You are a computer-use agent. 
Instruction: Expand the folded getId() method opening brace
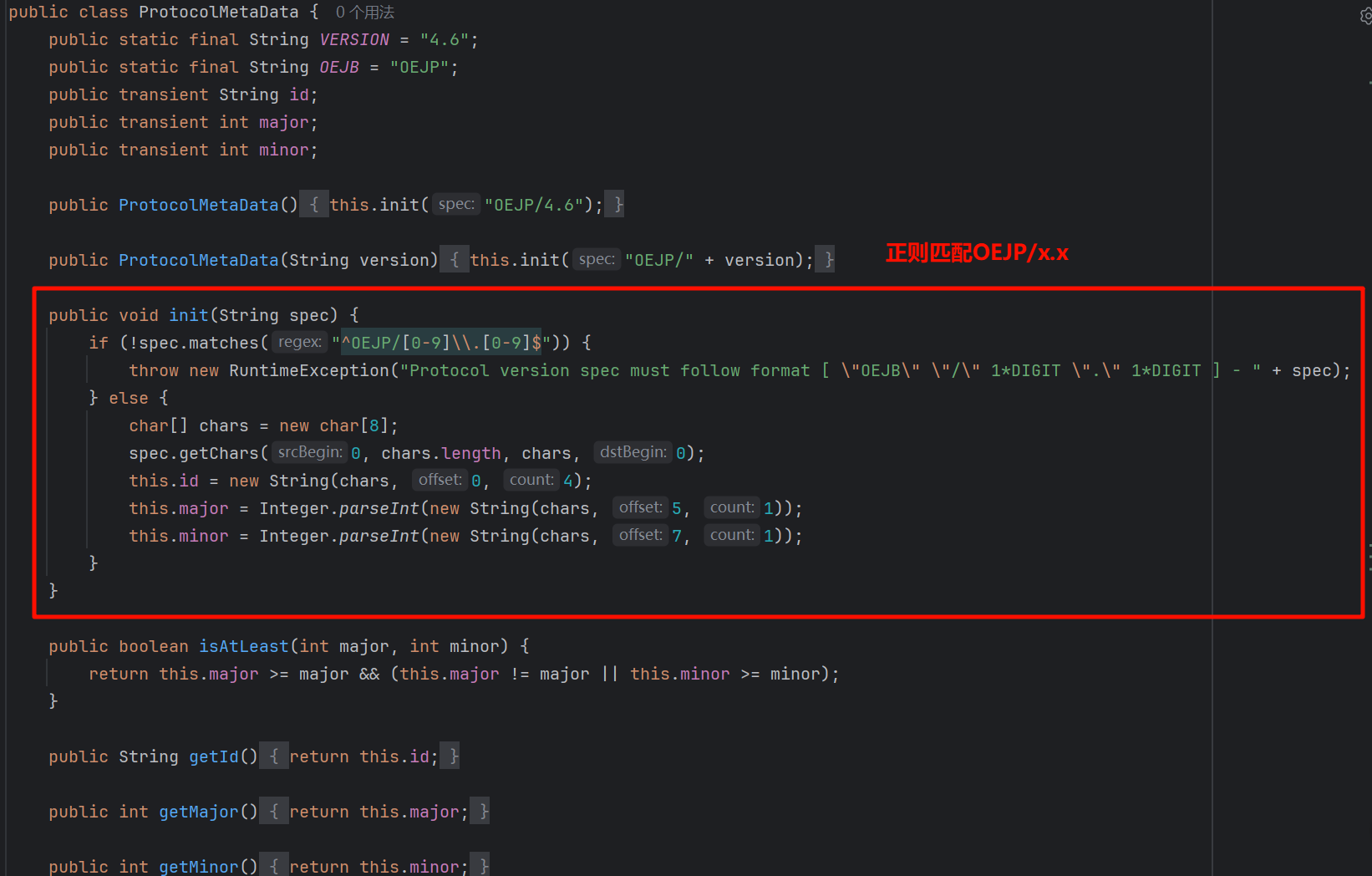click(x=274, y=756)
